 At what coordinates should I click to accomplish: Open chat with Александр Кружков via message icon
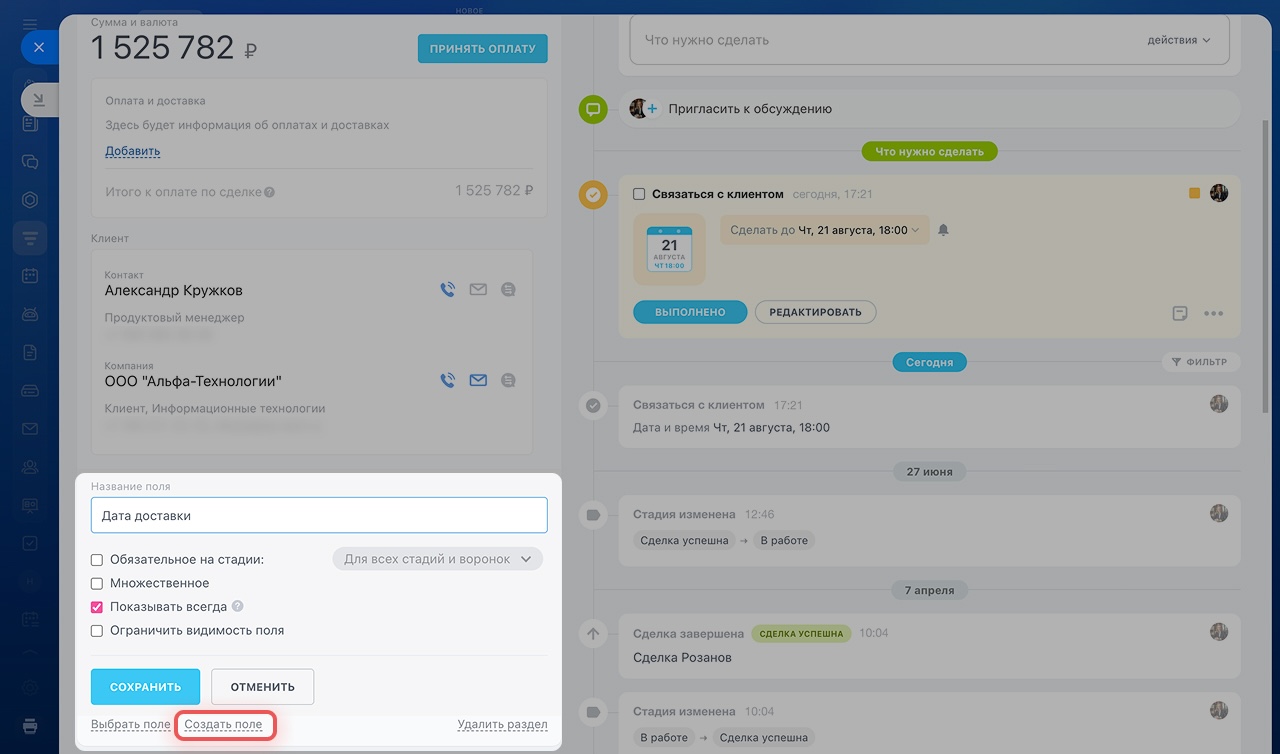508,290
